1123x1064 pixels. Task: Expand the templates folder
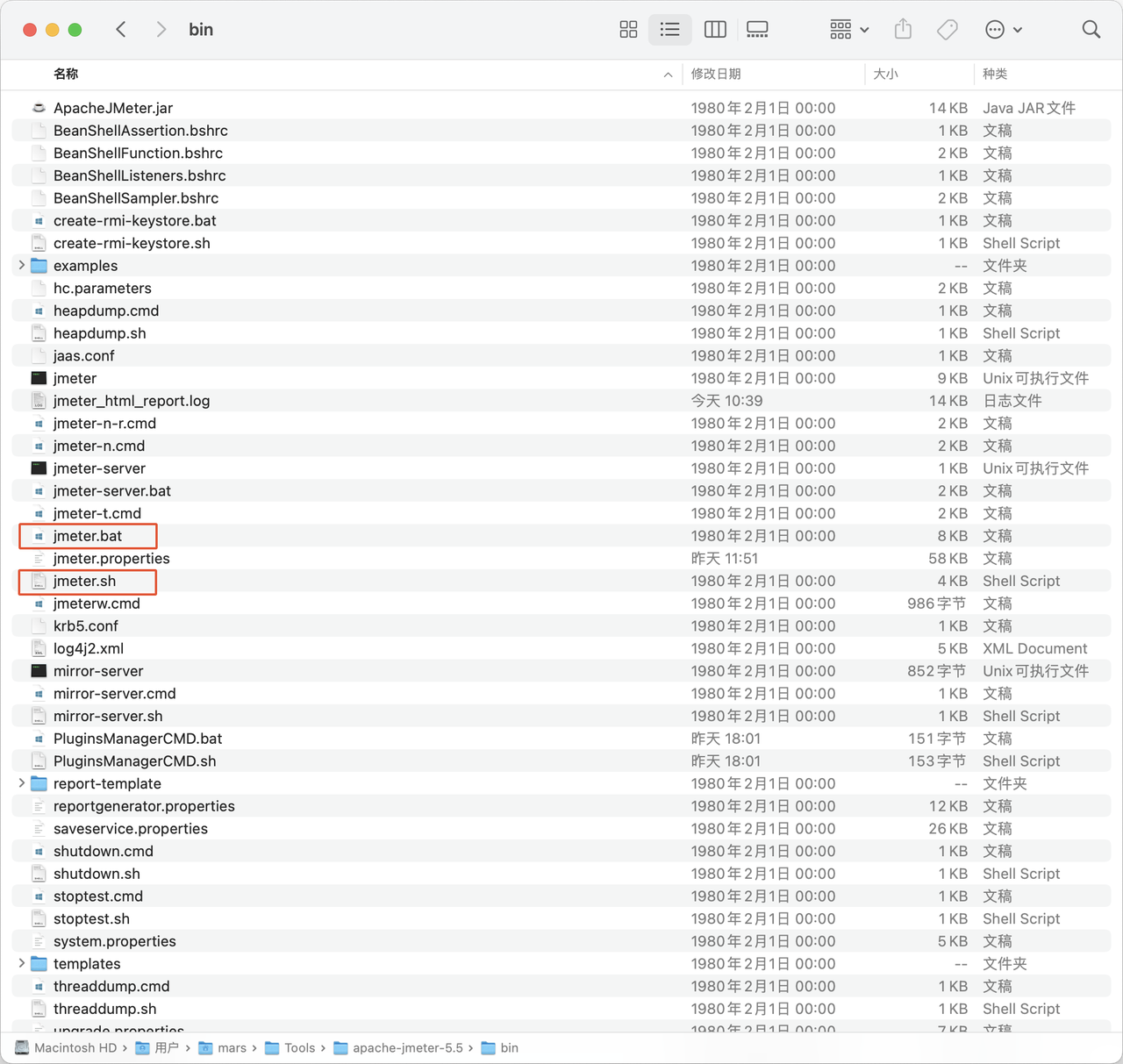tap(22, 964)
